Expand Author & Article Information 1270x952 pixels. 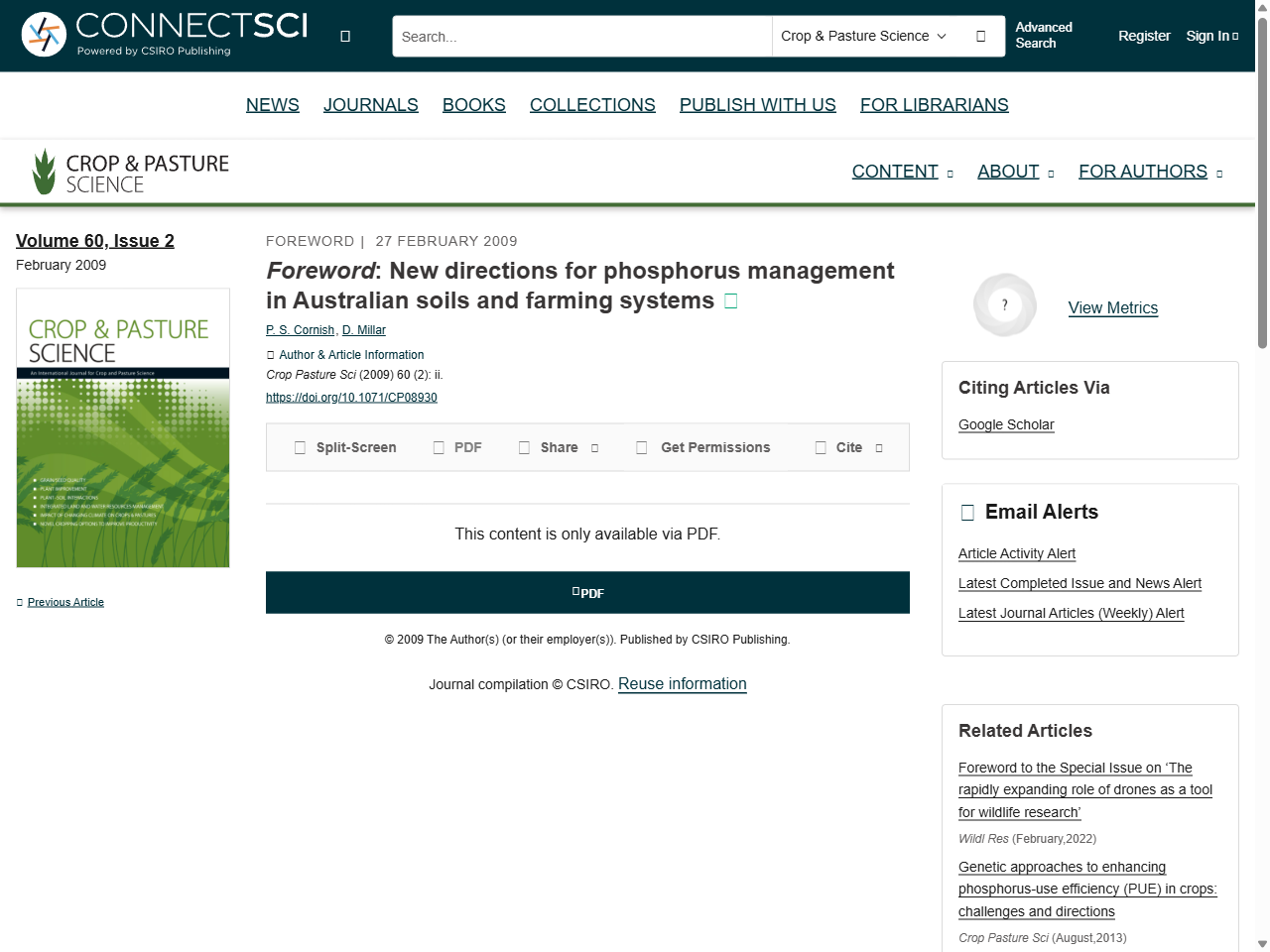coord(345,355)
